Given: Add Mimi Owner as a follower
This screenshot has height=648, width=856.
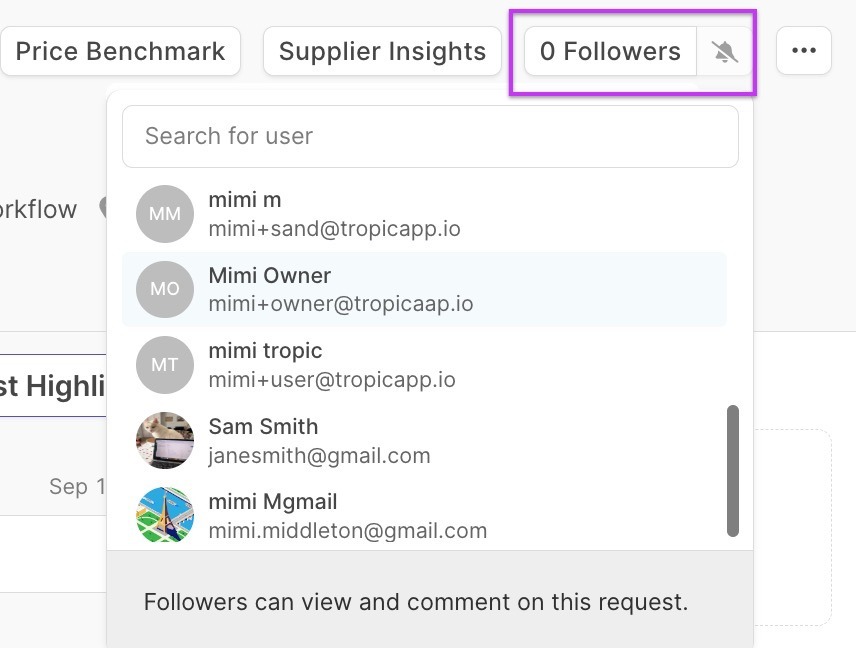Looking at the screenshot, I should [270, 276].
